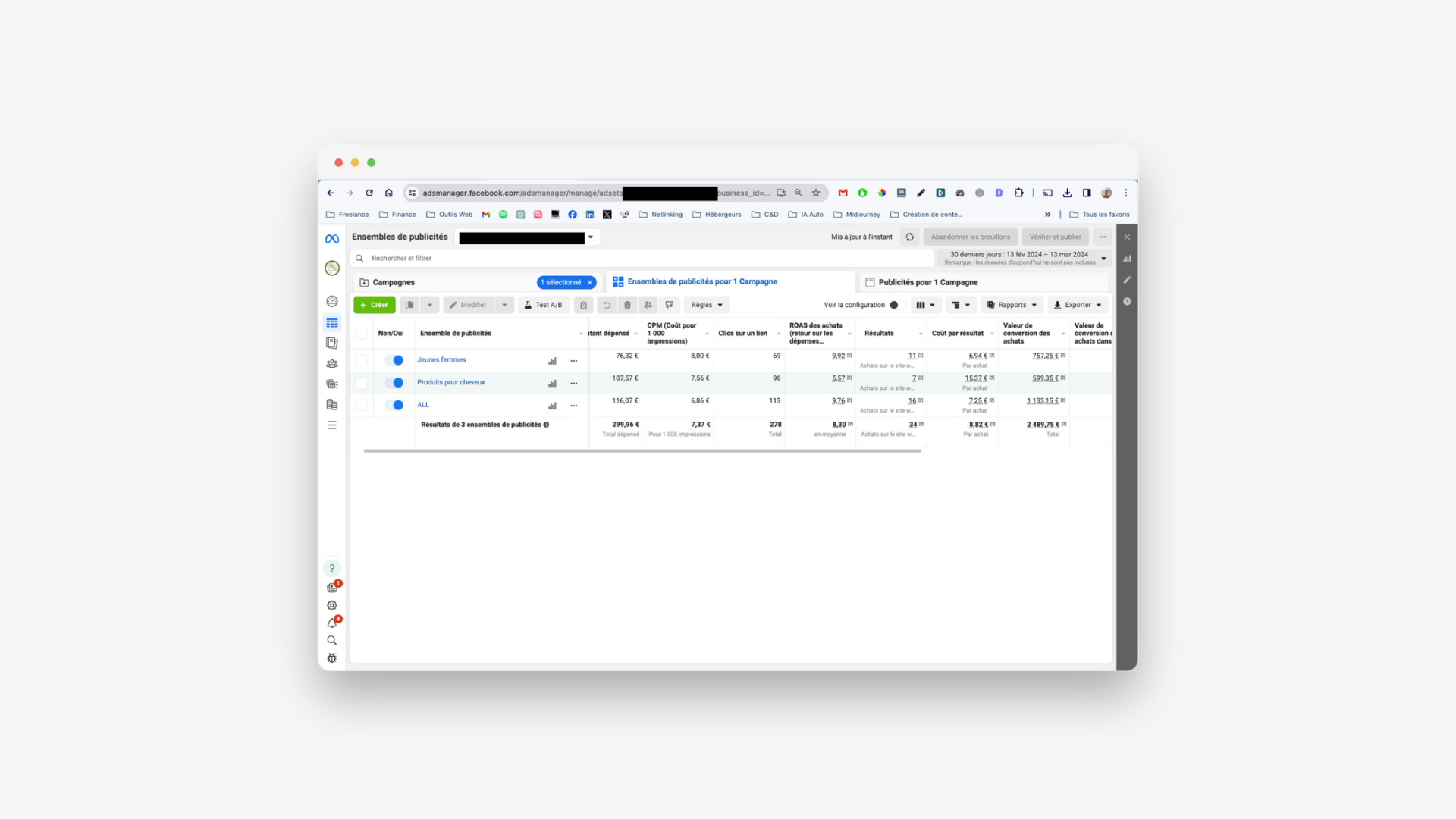Open charts for the ALL ad set
The width and height of the screenshot is (1456, 819).
click(552, 406)
